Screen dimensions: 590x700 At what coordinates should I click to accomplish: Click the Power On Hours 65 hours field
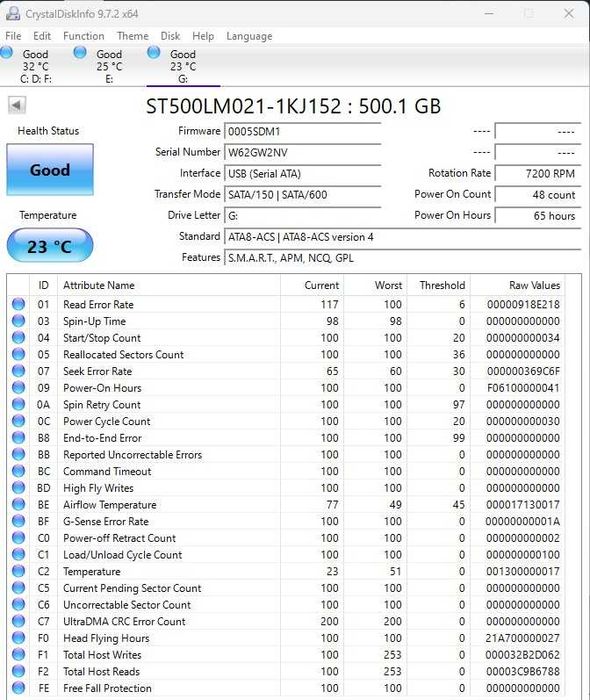click(538, 216)
